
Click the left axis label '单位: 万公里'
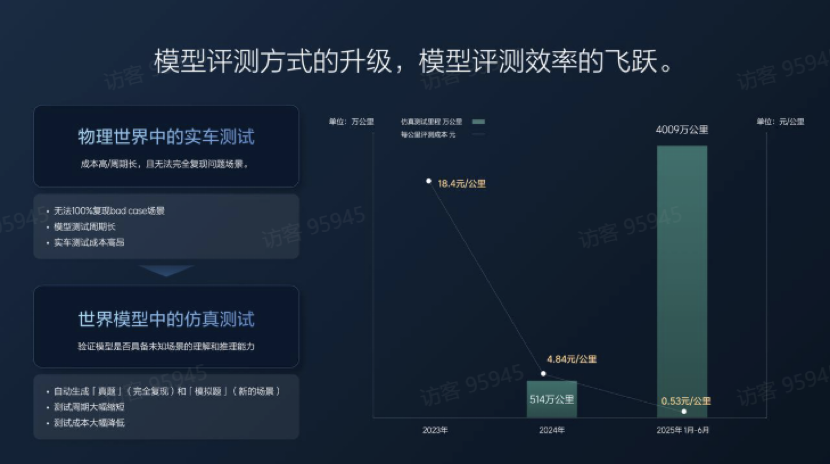click(351, 122)
